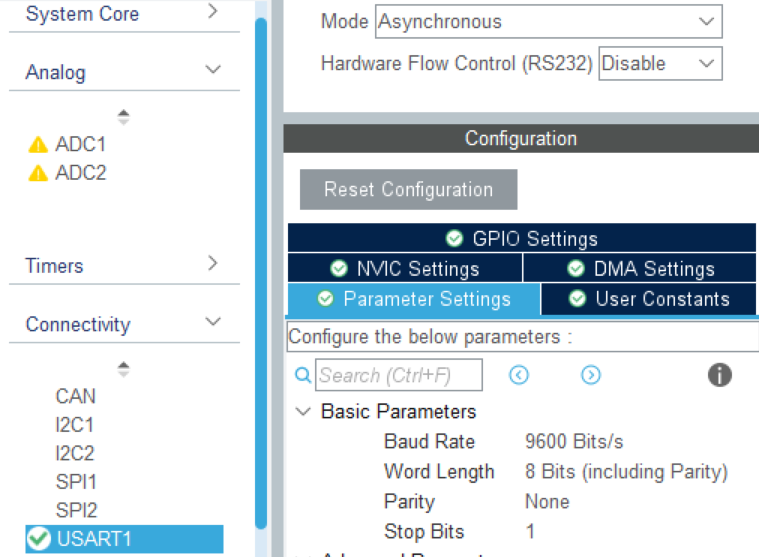The height and width of the screenshot is (557, 759).
Task: Click the sort arrows under Analog
Action: pos(124,117)
